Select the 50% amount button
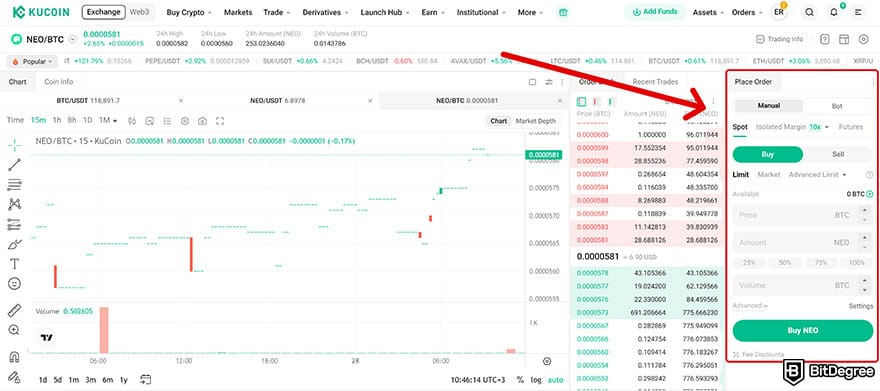 tap(785, 263)
